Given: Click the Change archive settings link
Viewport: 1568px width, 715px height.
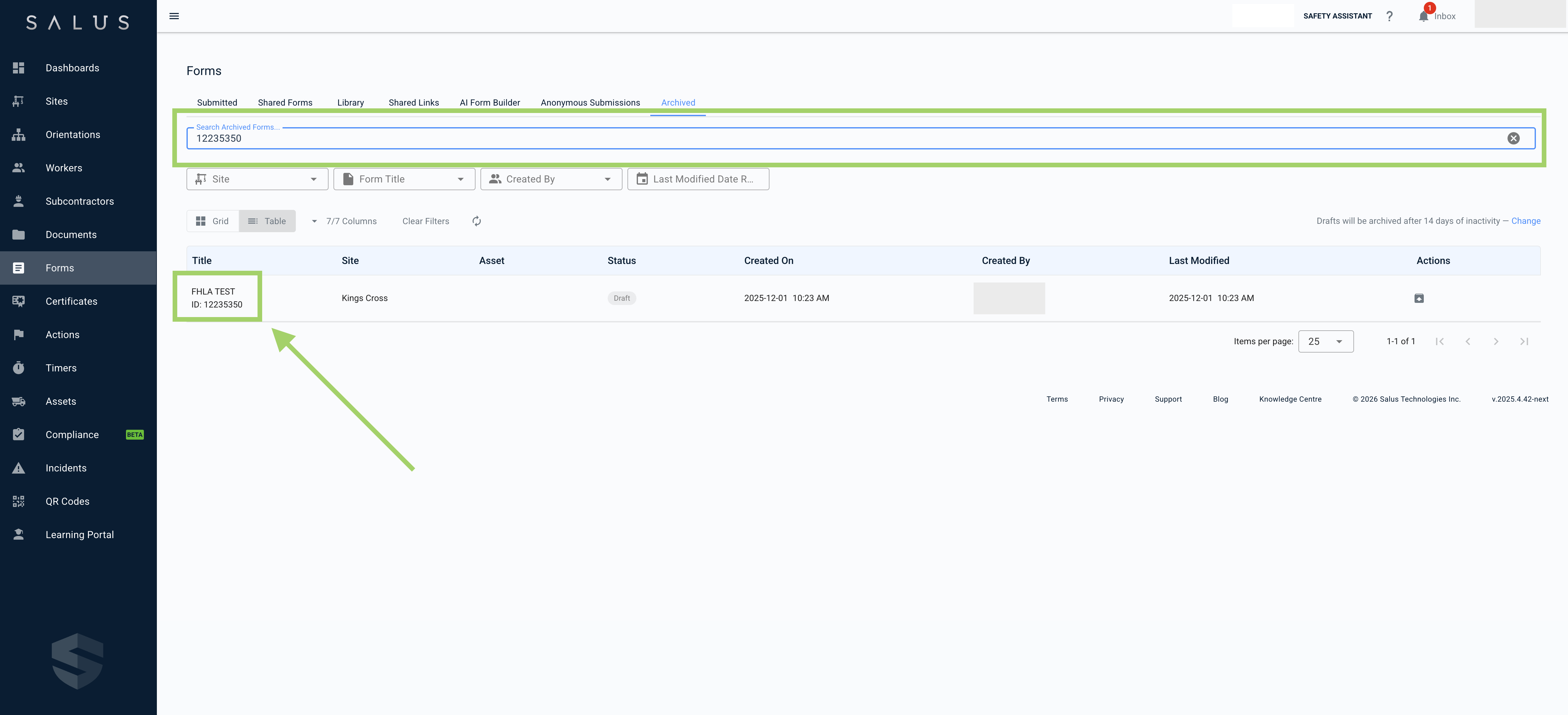Looking at the screenshot, I should (x=1525, y=221).
